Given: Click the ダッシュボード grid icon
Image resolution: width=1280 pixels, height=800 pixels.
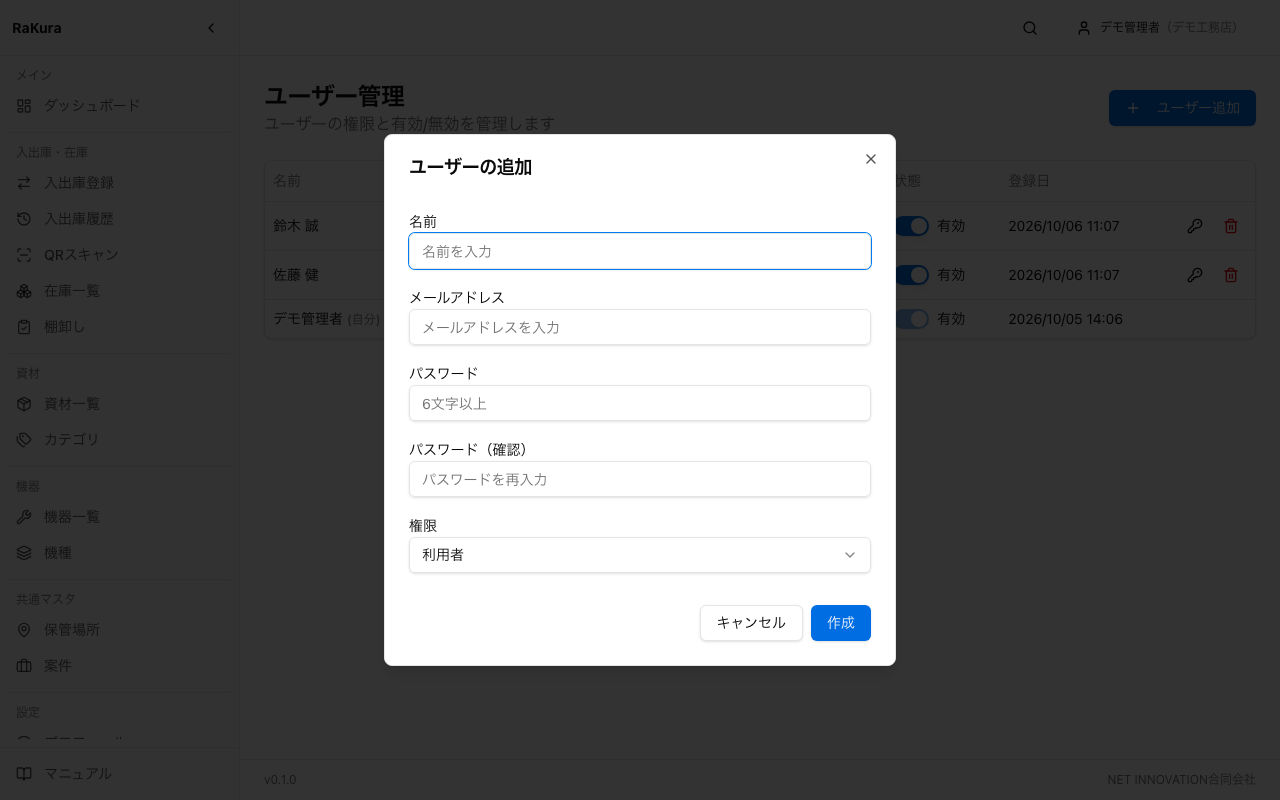Looking at the screenshot, I should pyautogui.click(x=24, y=105).
